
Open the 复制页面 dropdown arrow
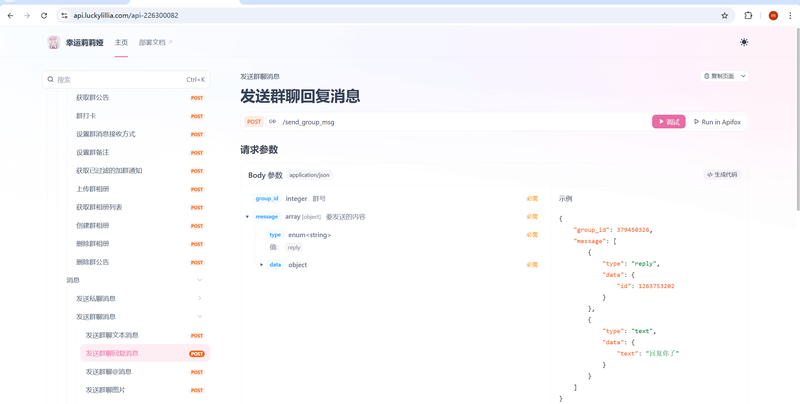click(743, 76)
